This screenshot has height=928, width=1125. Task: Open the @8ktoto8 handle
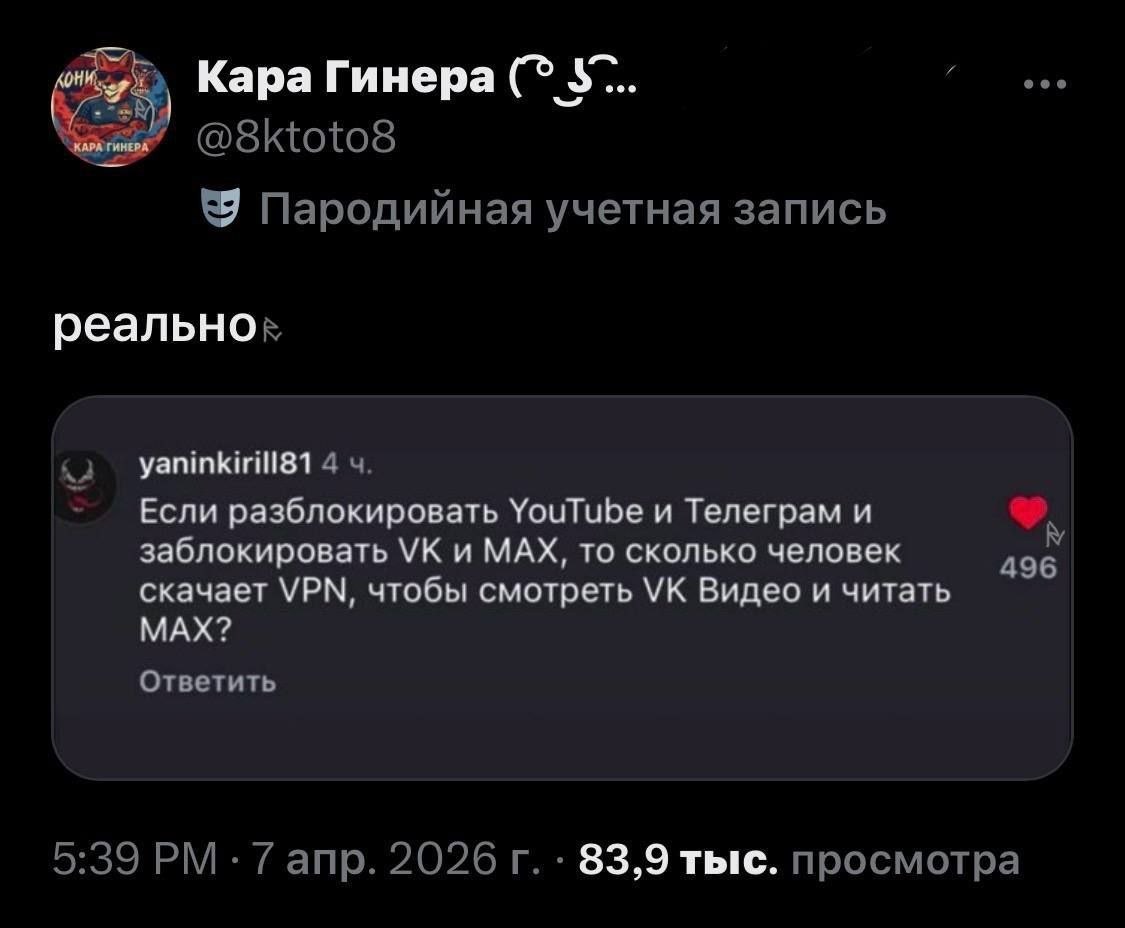click(297, 137)
